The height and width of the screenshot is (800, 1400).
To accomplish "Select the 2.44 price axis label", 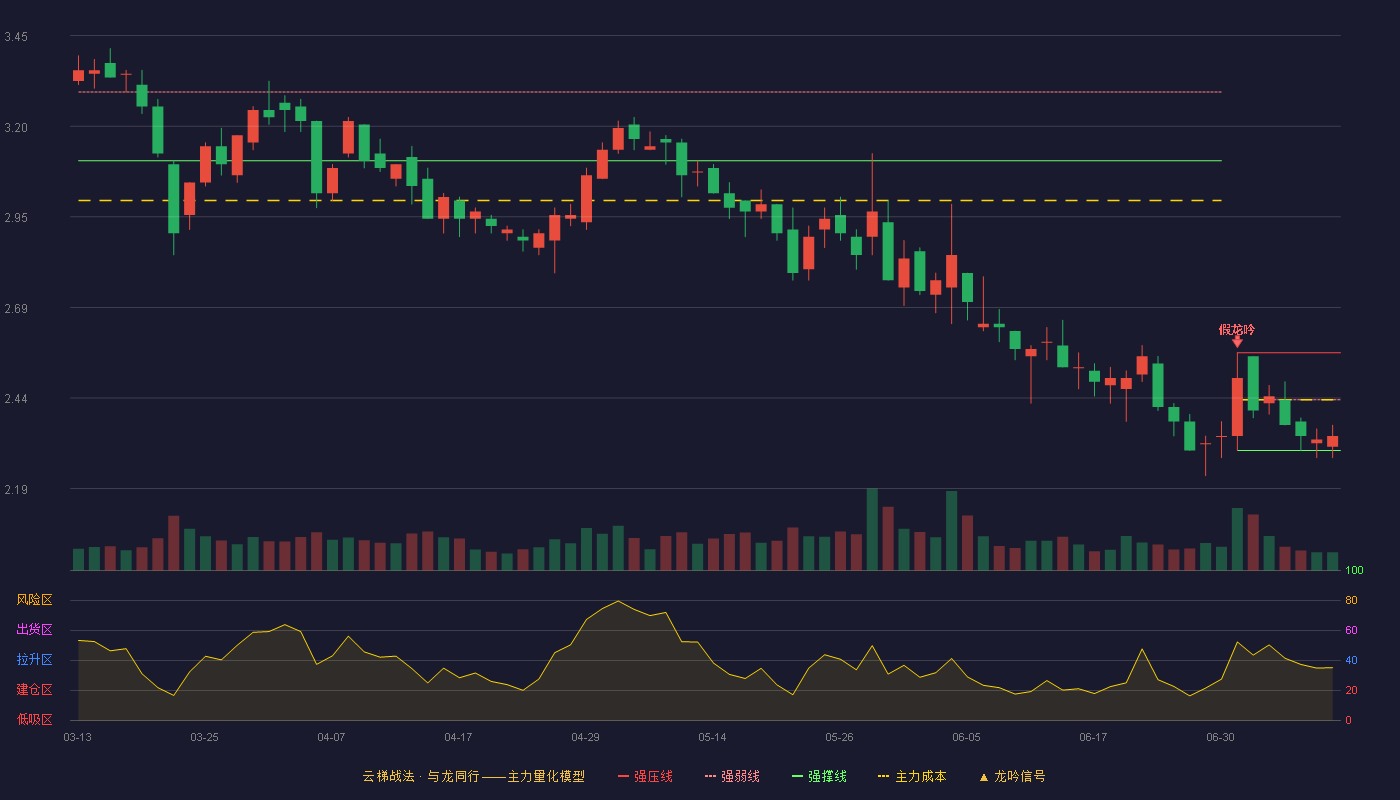I will (16, 399).
